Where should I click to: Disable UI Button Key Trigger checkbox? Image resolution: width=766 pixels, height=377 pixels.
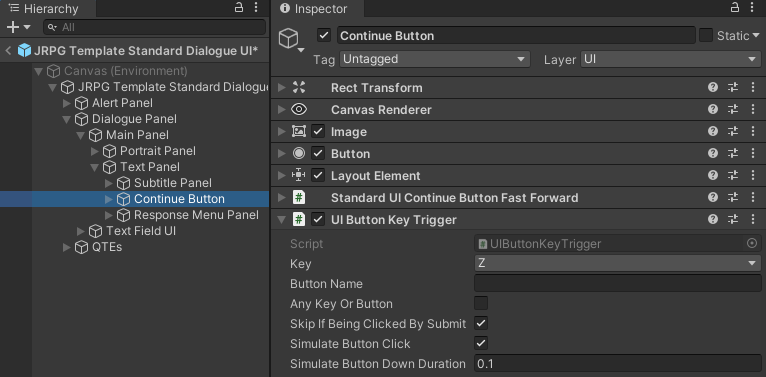pyautogui.click(x=318, y=219)
